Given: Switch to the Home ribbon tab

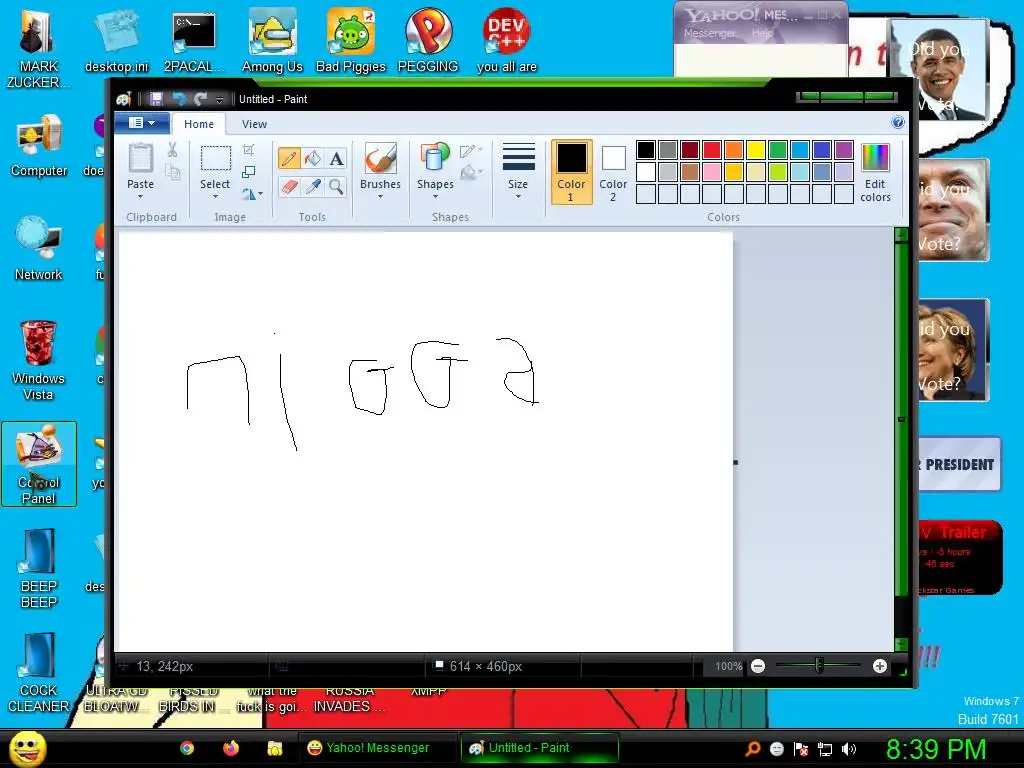Looking at the screenshot, I should (199, 123).
